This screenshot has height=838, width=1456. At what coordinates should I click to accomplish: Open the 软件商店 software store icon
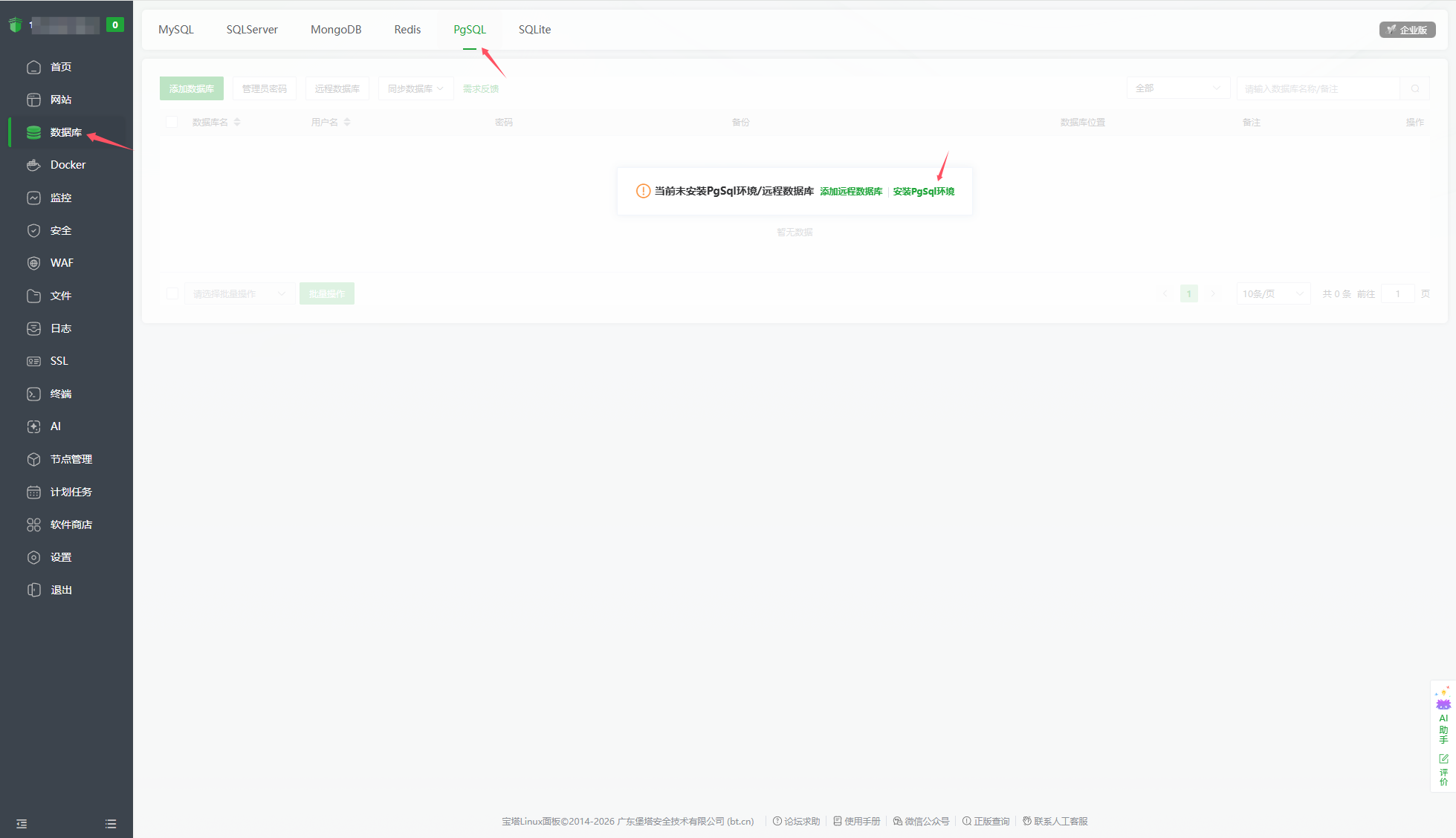(33, 524)
